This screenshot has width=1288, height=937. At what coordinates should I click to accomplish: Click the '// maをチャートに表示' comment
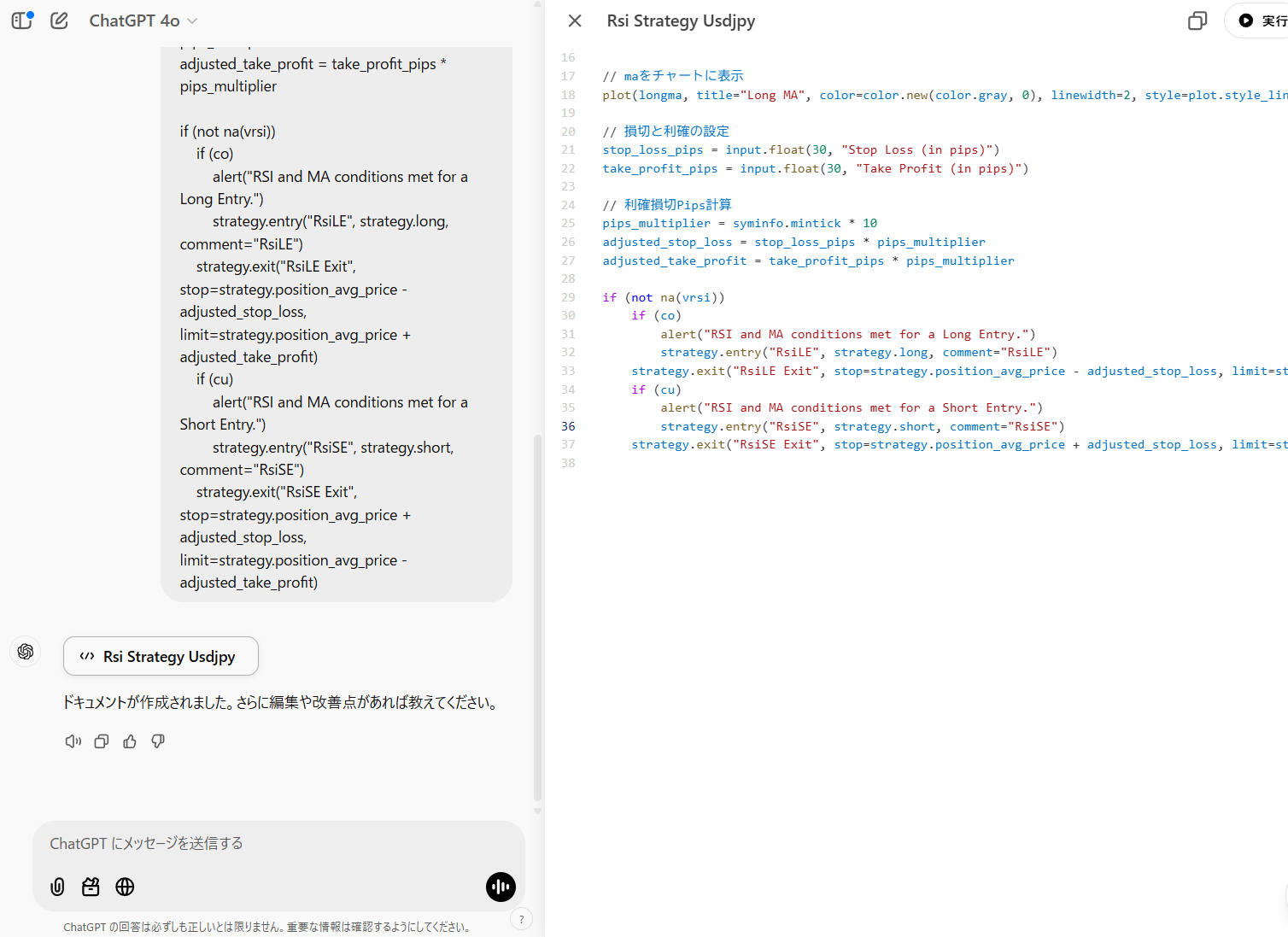pos(673,76)
